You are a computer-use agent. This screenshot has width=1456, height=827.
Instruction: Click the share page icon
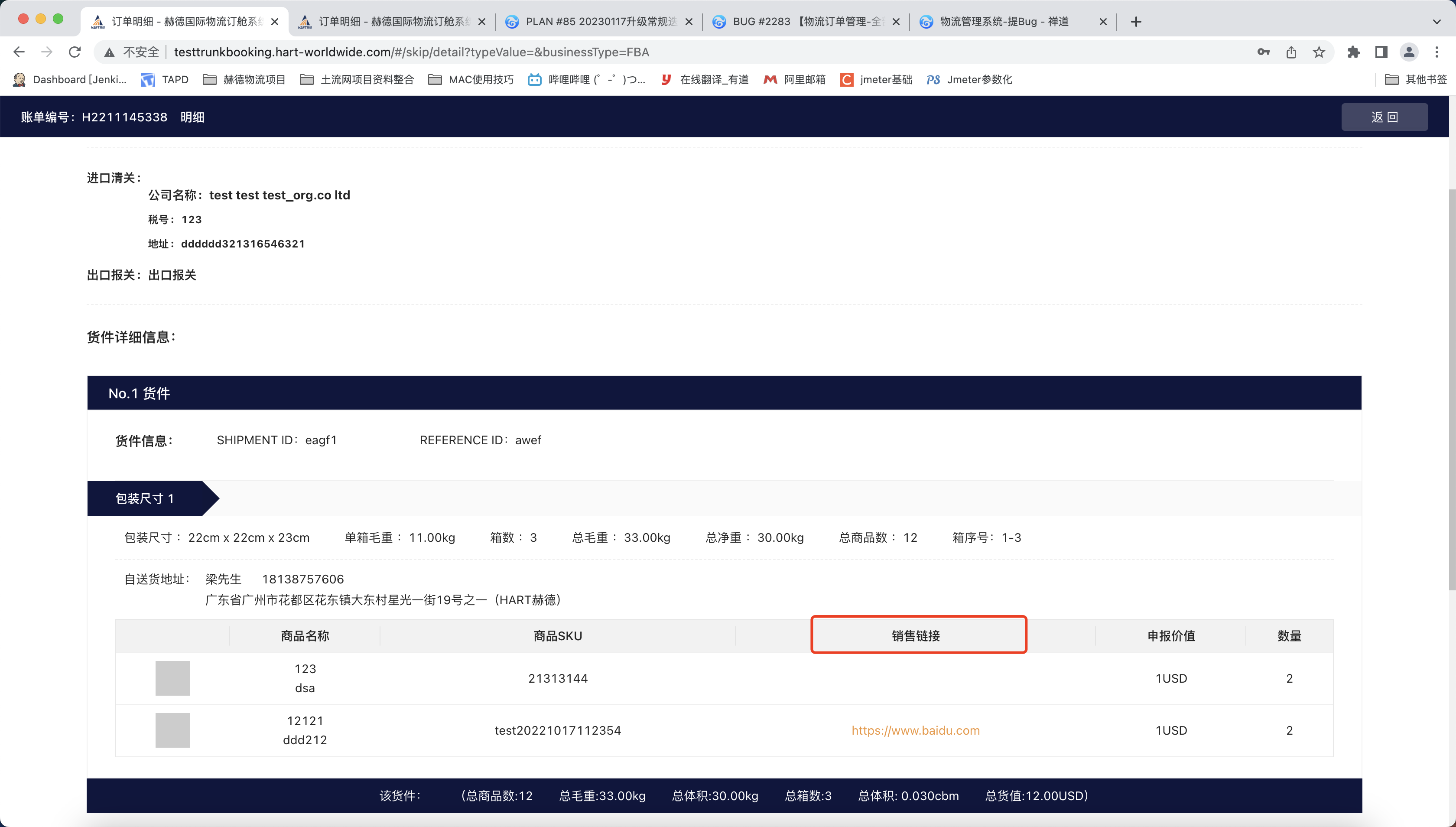tap(1291, 52)
